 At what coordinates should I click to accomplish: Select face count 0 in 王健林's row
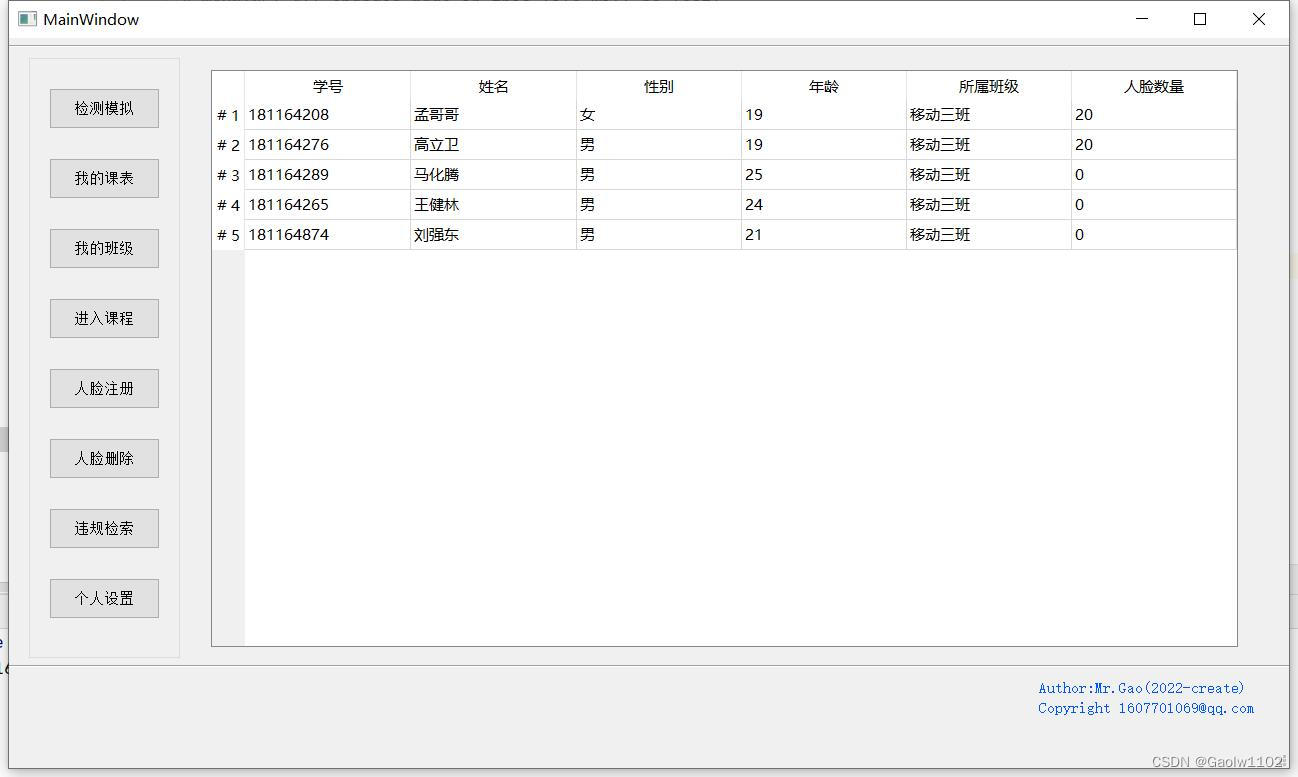(1154, 205)
